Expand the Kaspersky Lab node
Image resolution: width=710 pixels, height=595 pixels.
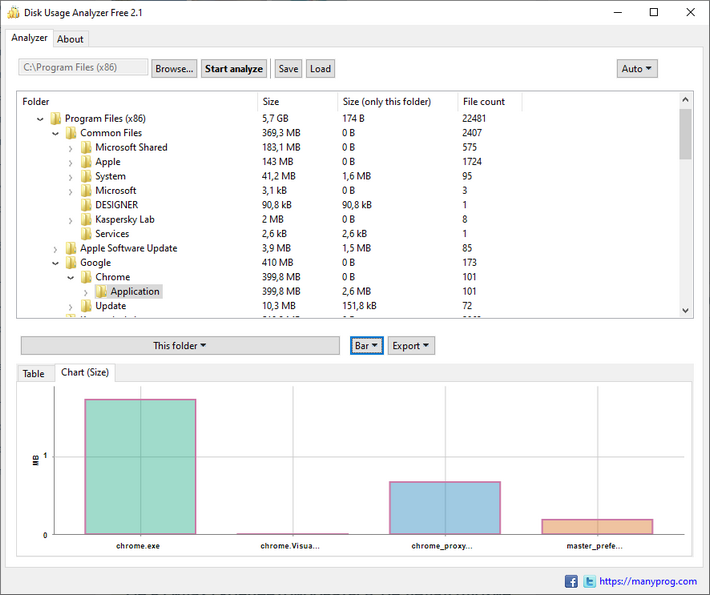pyautogui.click(x=70, y=221)
